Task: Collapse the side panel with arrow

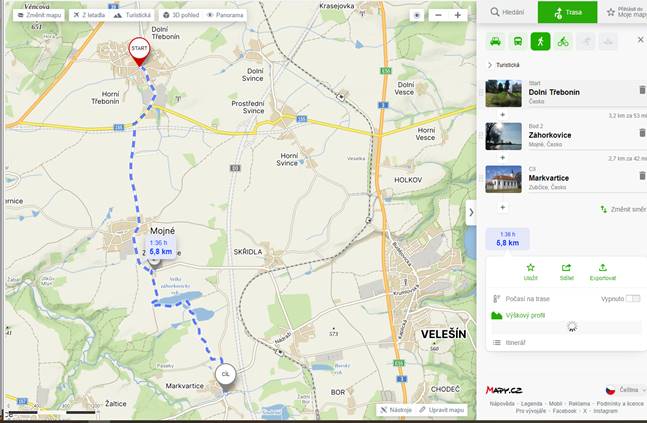Action: [471, 213]
